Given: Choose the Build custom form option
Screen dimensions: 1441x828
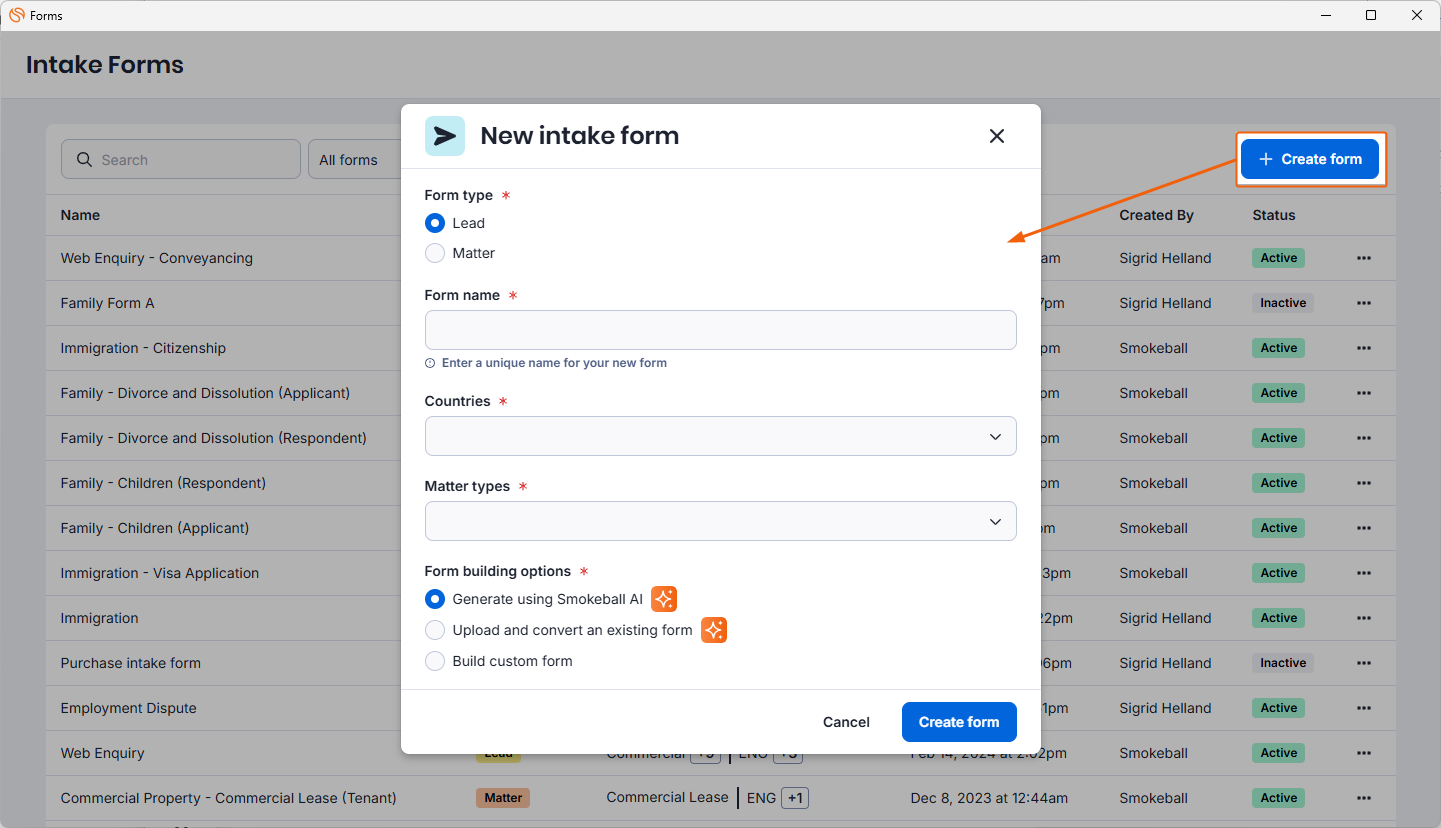Looking at the screenshot, I should pyautogui.click(x=435, y=661).
